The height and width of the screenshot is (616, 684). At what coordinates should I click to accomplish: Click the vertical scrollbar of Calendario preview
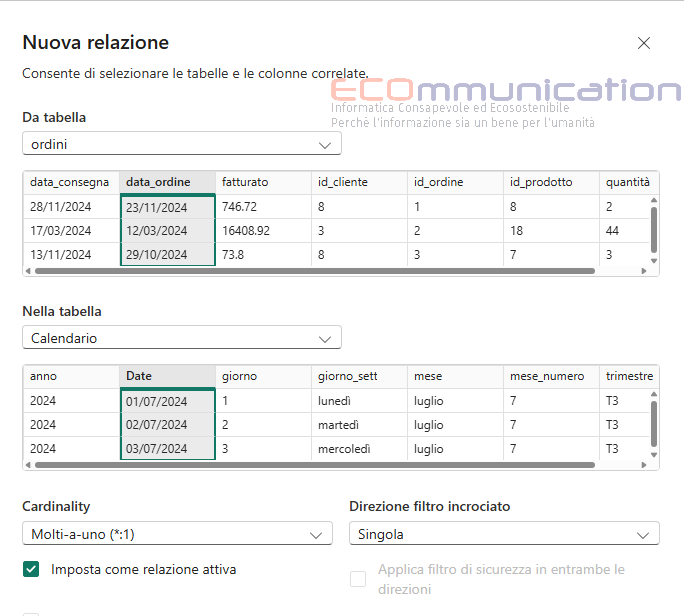[653, 424]
